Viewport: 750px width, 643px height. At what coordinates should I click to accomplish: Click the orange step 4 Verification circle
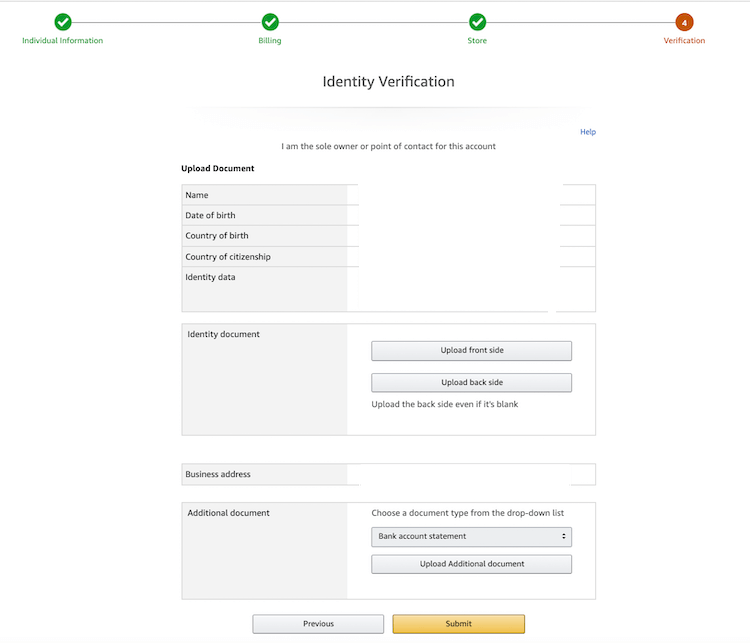pos(684,22)
